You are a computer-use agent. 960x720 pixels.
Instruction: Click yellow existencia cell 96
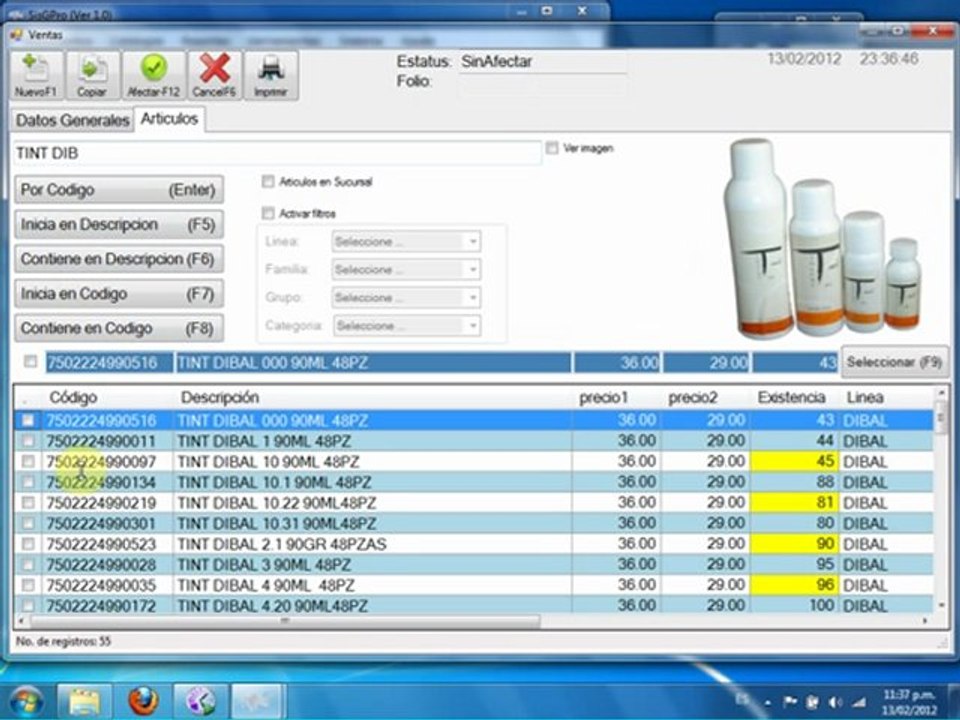pos(795,585)
